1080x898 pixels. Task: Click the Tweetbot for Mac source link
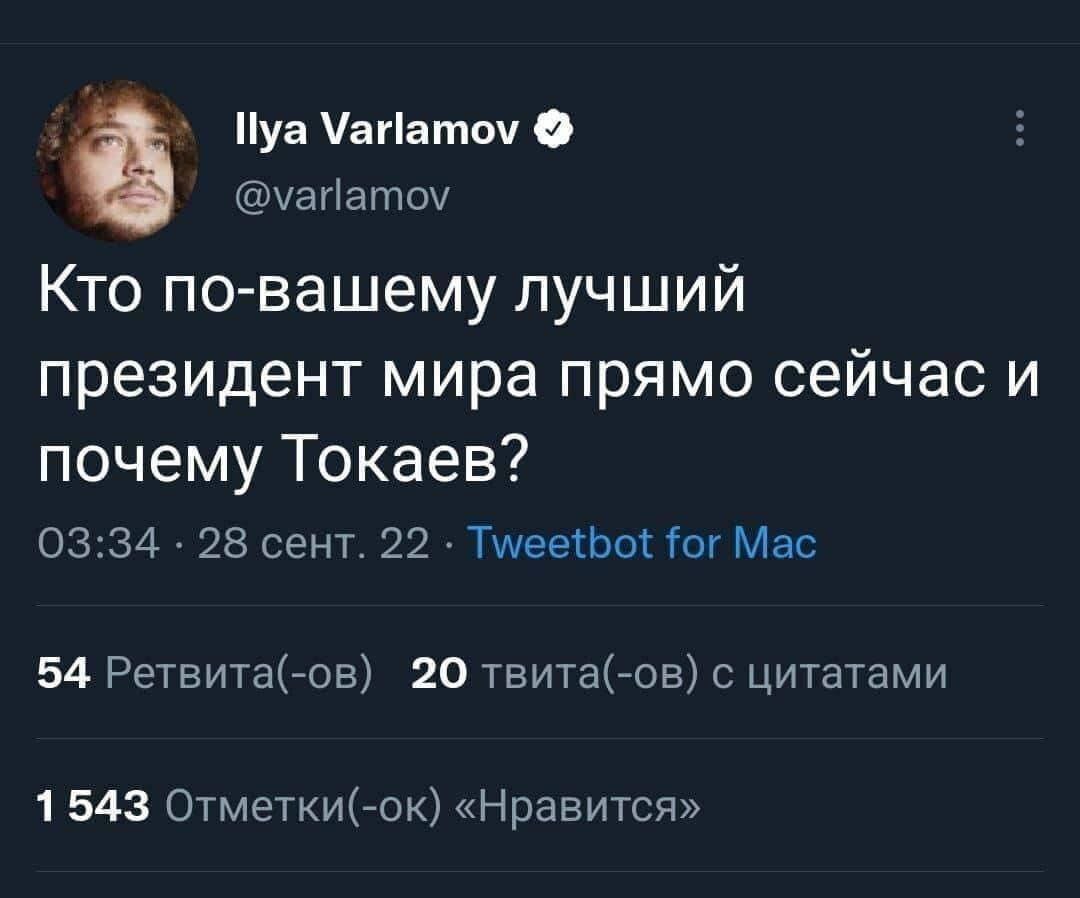click(642, 544)
